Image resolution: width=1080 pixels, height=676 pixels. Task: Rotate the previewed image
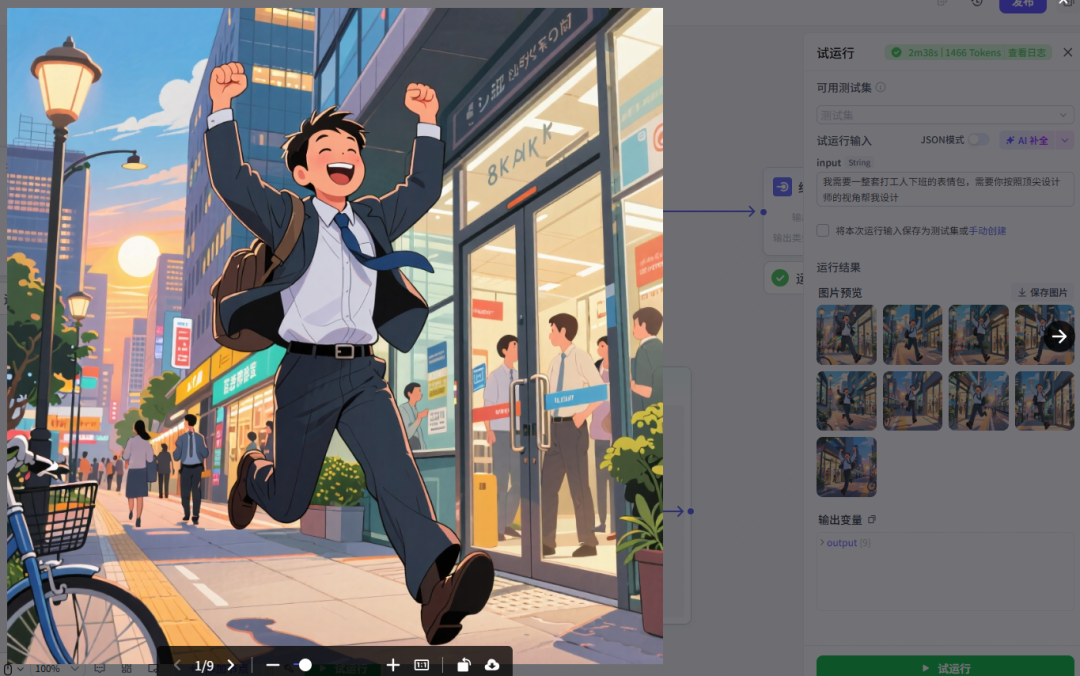tap(464, 665)
